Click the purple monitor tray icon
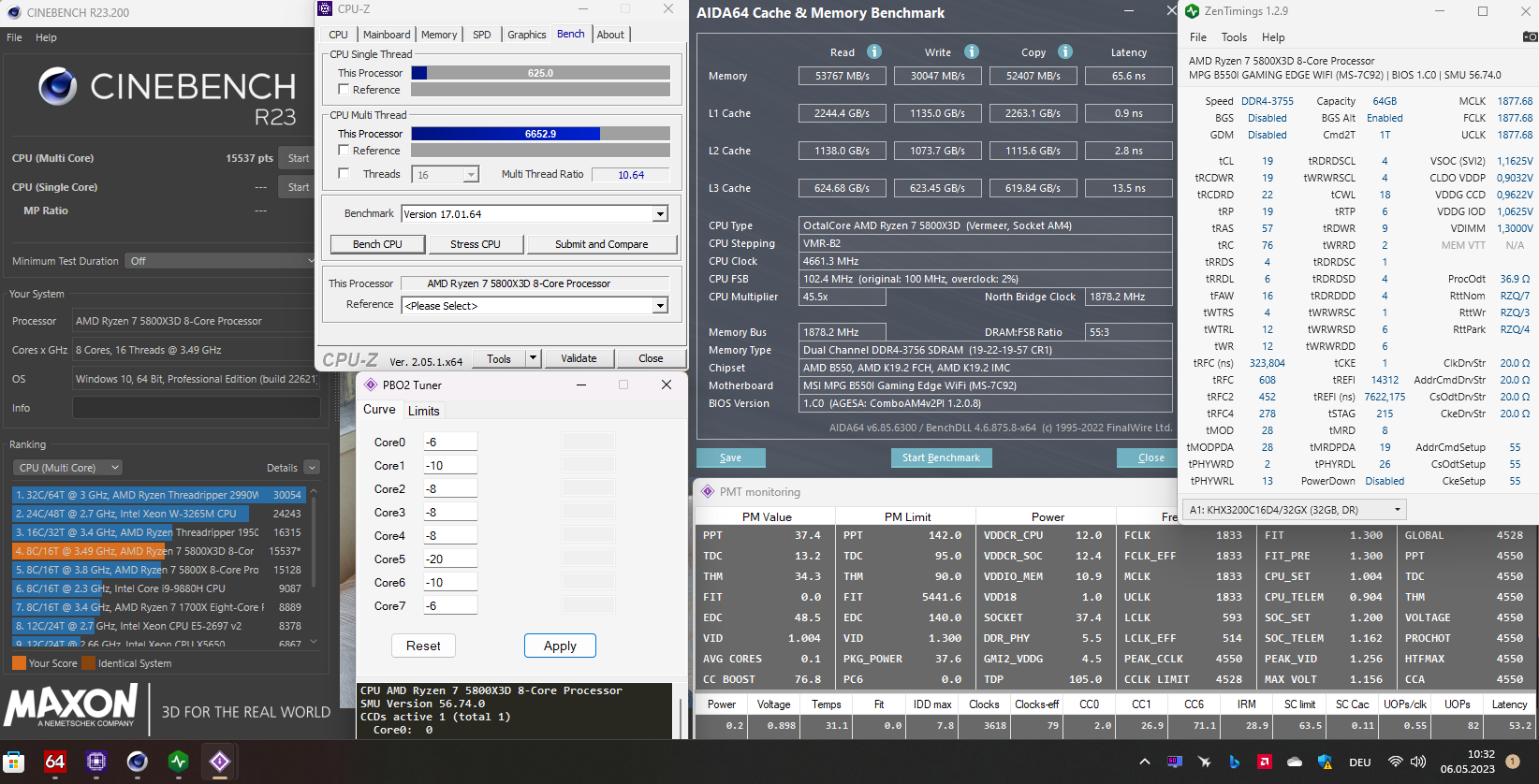Image resolution: width=1539 pixels, height=784 pixels. click(x=1175, y=762)
